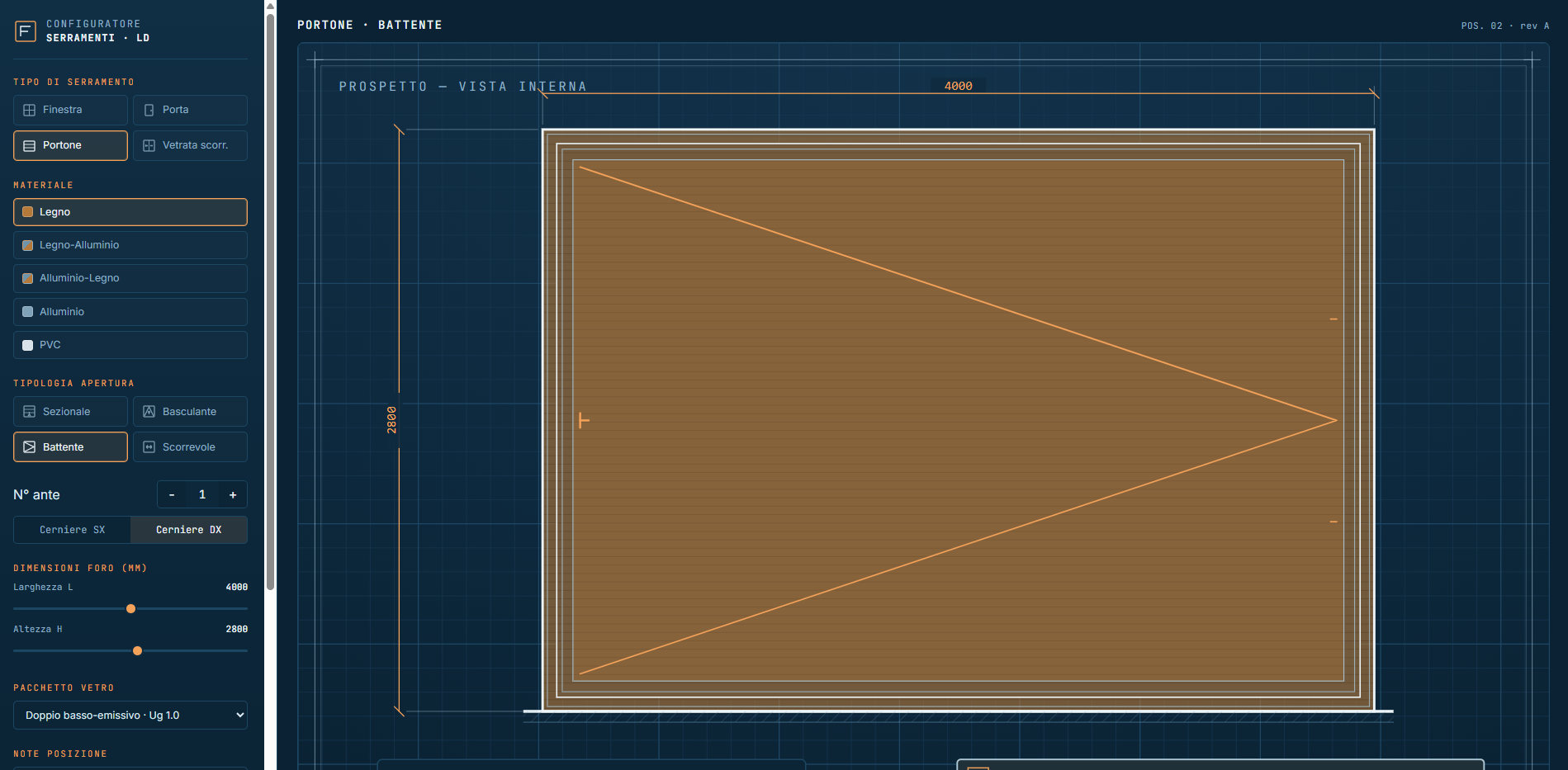
Task: Select Finestra frame type
Action: [x=70, y=110]
